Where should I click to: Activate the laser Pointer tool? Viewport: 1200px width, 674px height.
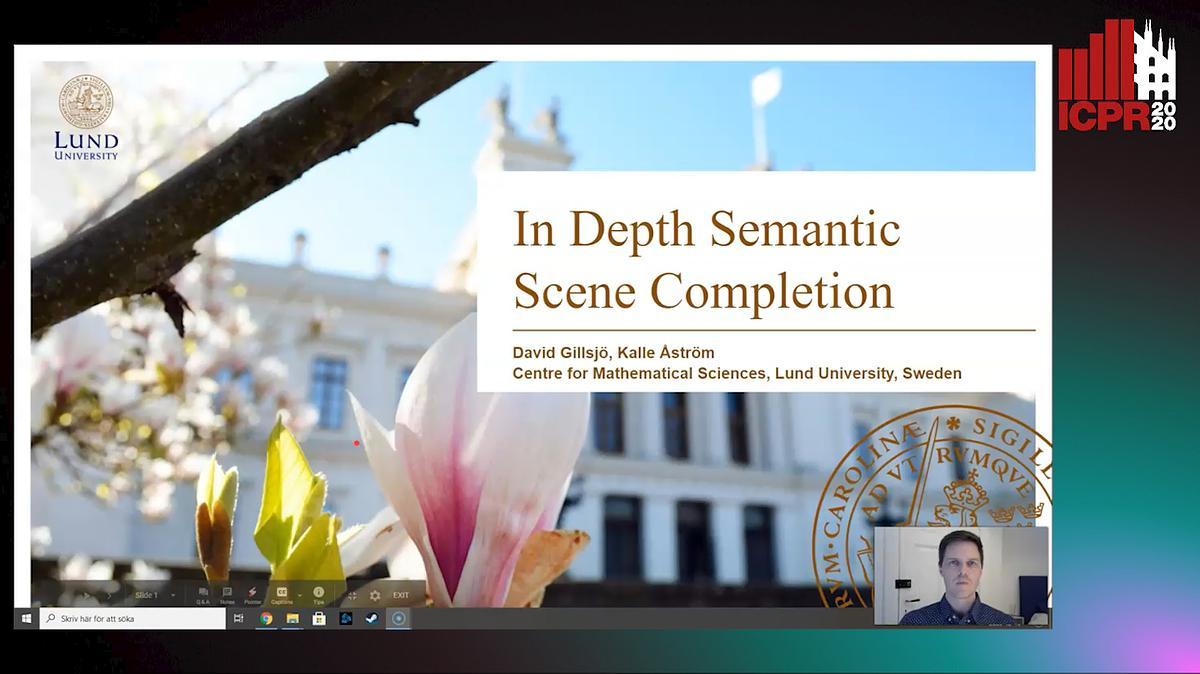point(253,595)
